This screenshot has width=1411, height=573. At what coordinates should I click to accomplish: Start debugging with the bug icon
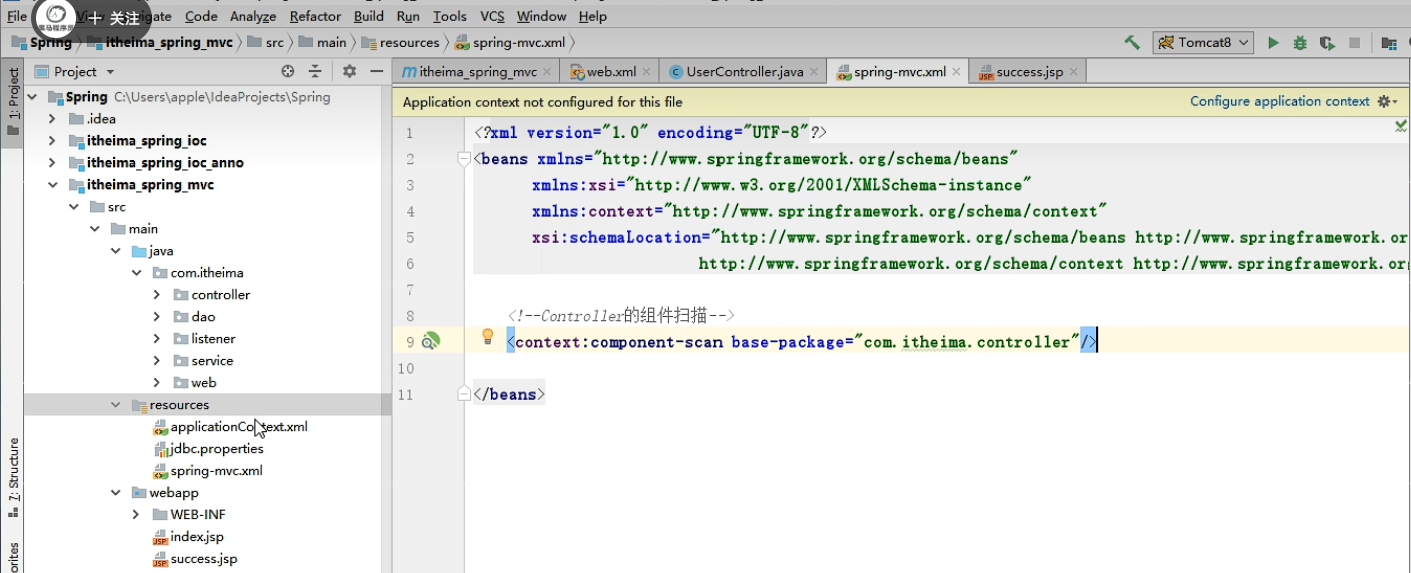click(1300, 43)
